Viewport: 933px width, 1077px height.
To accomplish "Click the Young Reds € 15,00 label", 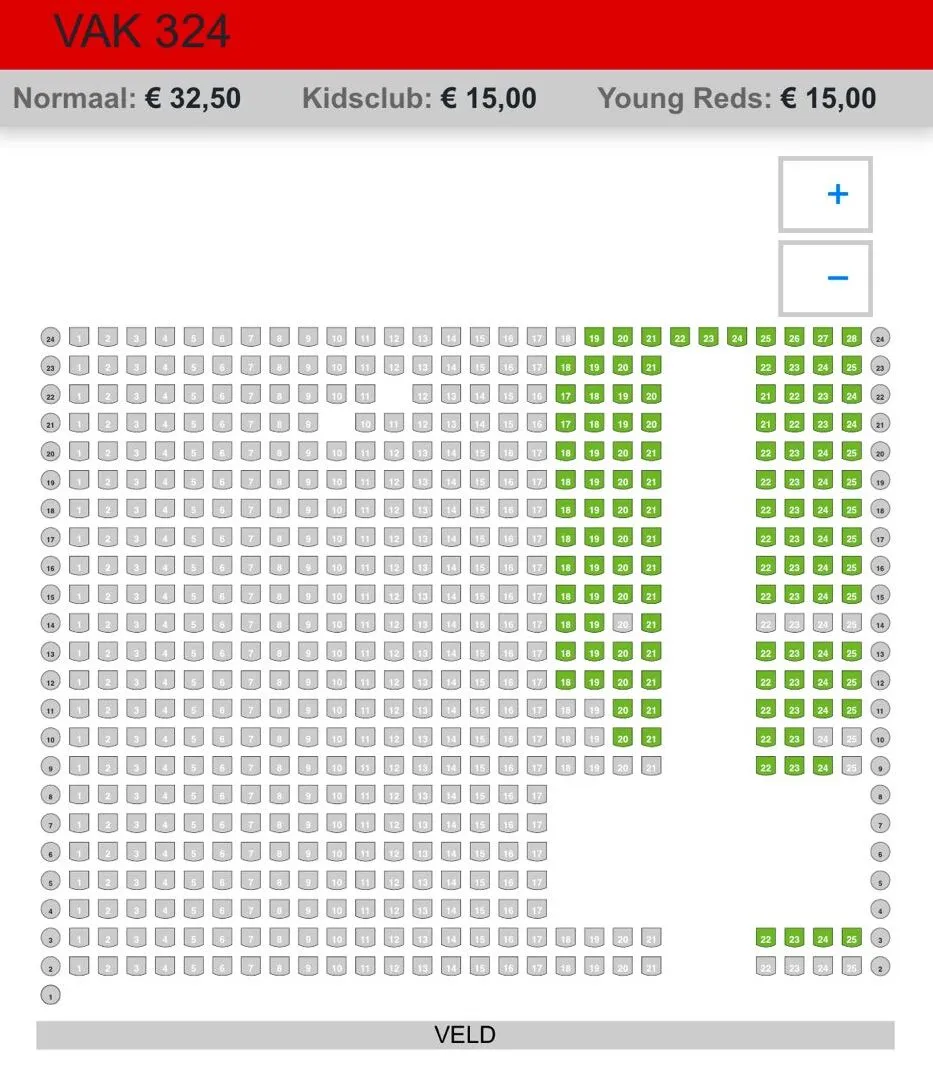I will point(736,98).
